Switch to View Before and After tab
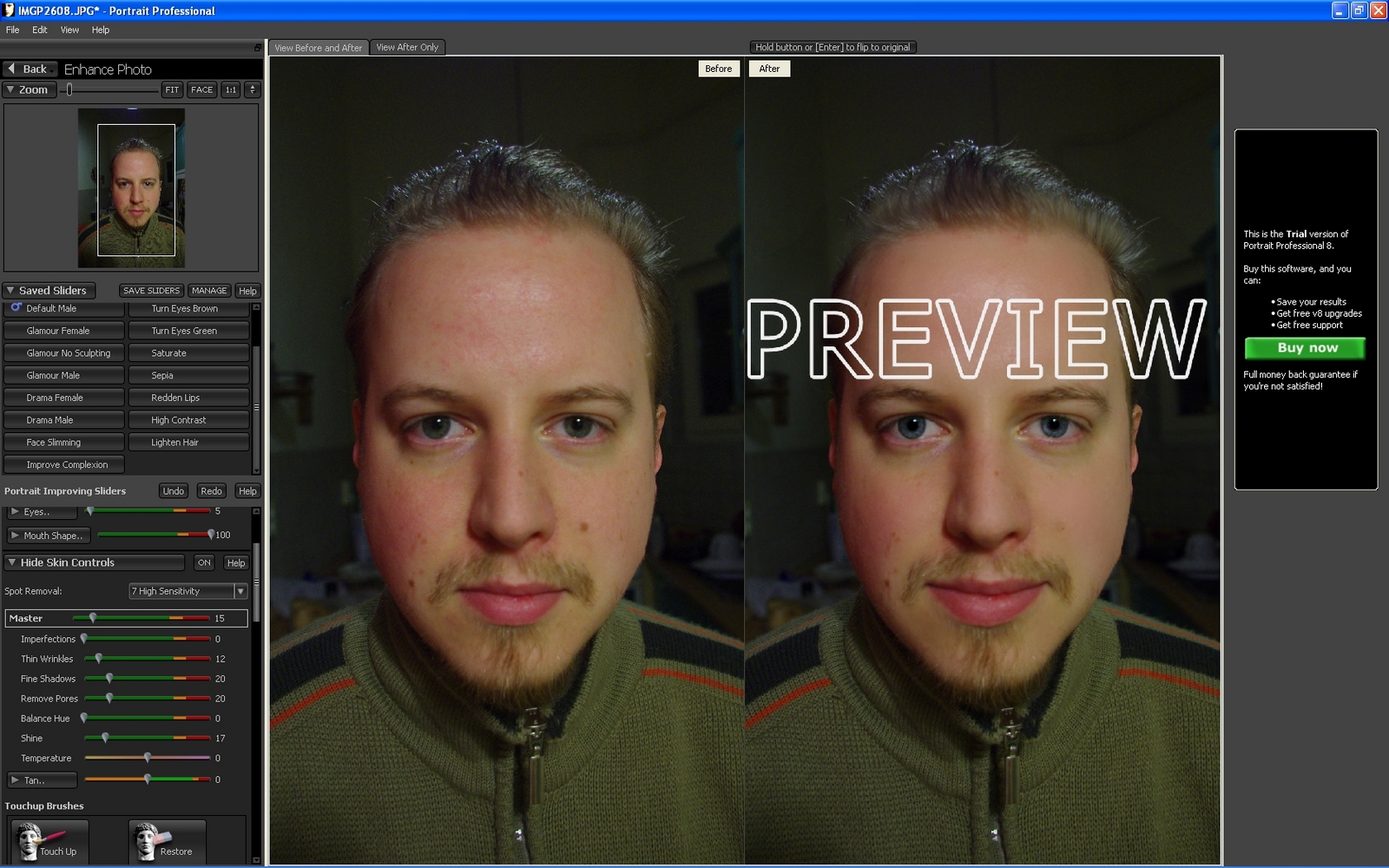Image resolution: width=1389 pixels, height=868 pixels. (319, 48)
